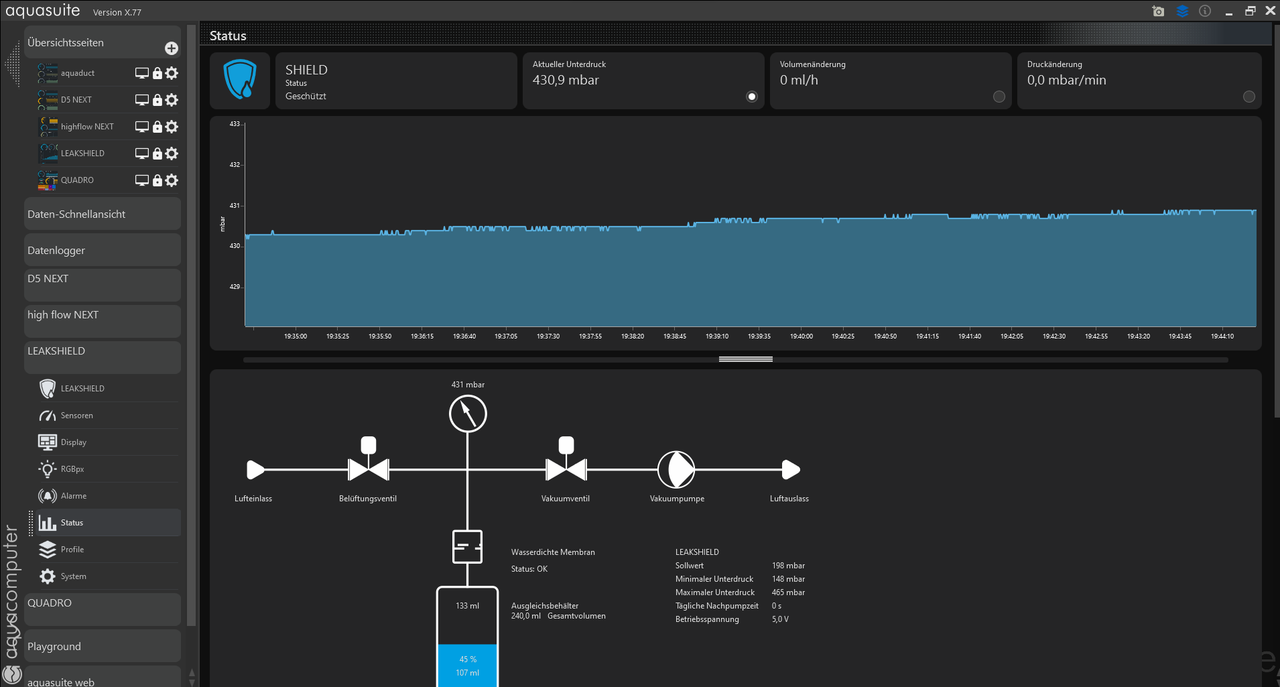The width and height of the screenshot is (1280, 687).
Task: Expand the Datenlogger section
Action: [102, 250]
